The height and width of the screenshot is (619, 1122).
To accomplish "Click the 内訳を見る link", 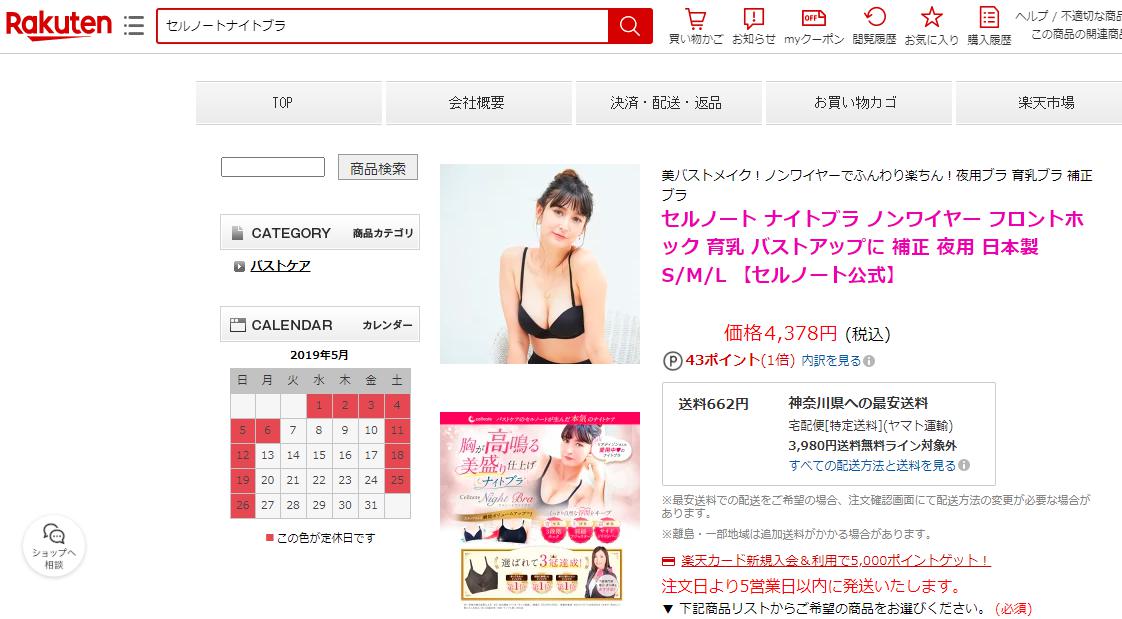I will pos(831,361).
